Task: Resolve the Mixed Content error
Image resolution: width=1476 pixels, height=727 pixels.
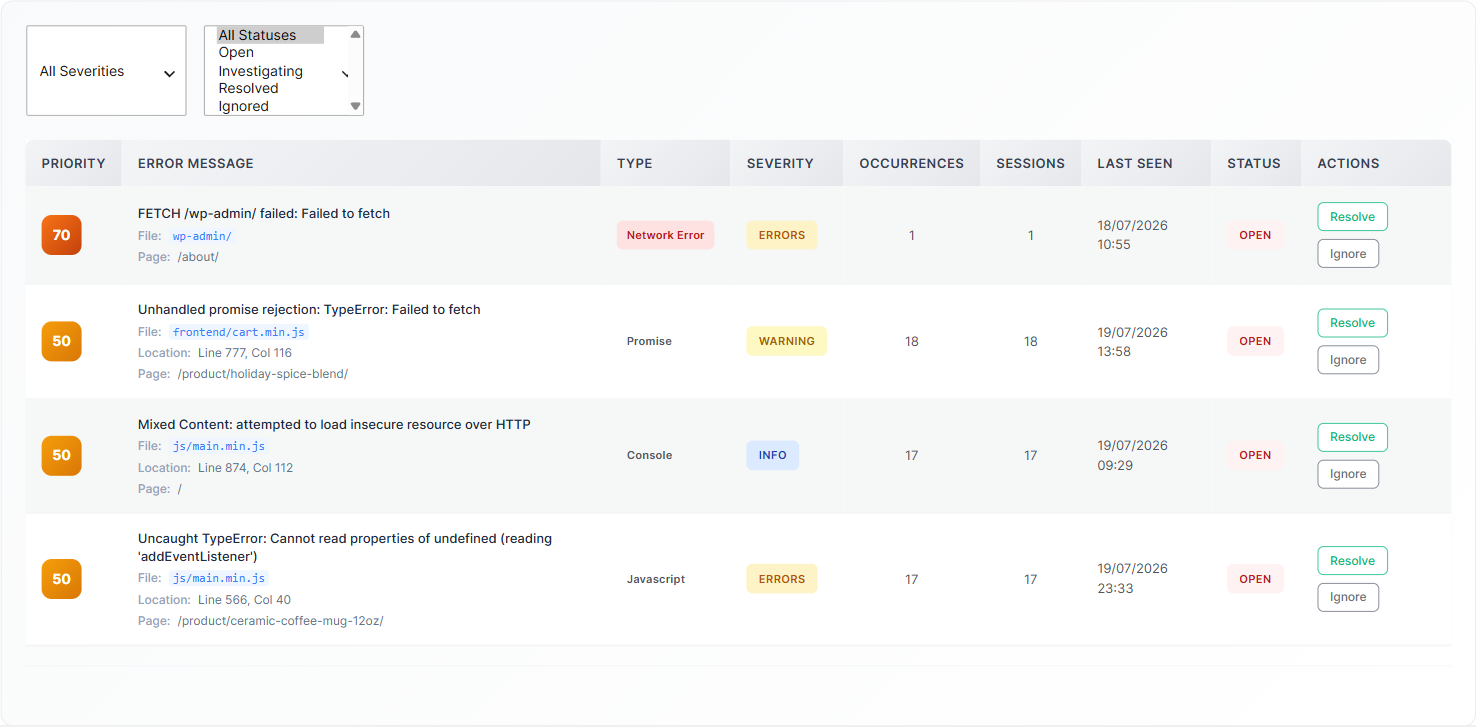Action: coord(1352,437)
